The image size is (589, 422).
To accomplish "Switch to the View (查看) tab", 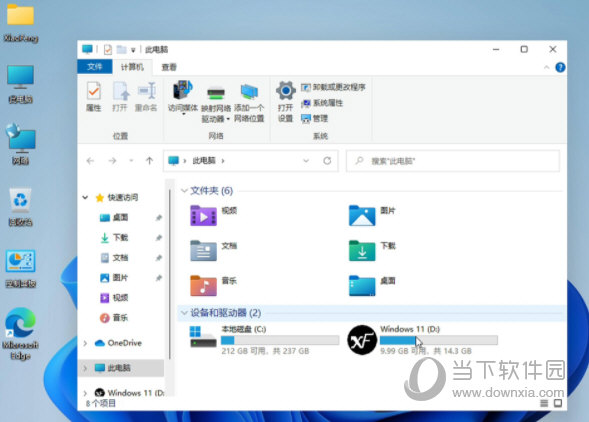I will 169,67.
